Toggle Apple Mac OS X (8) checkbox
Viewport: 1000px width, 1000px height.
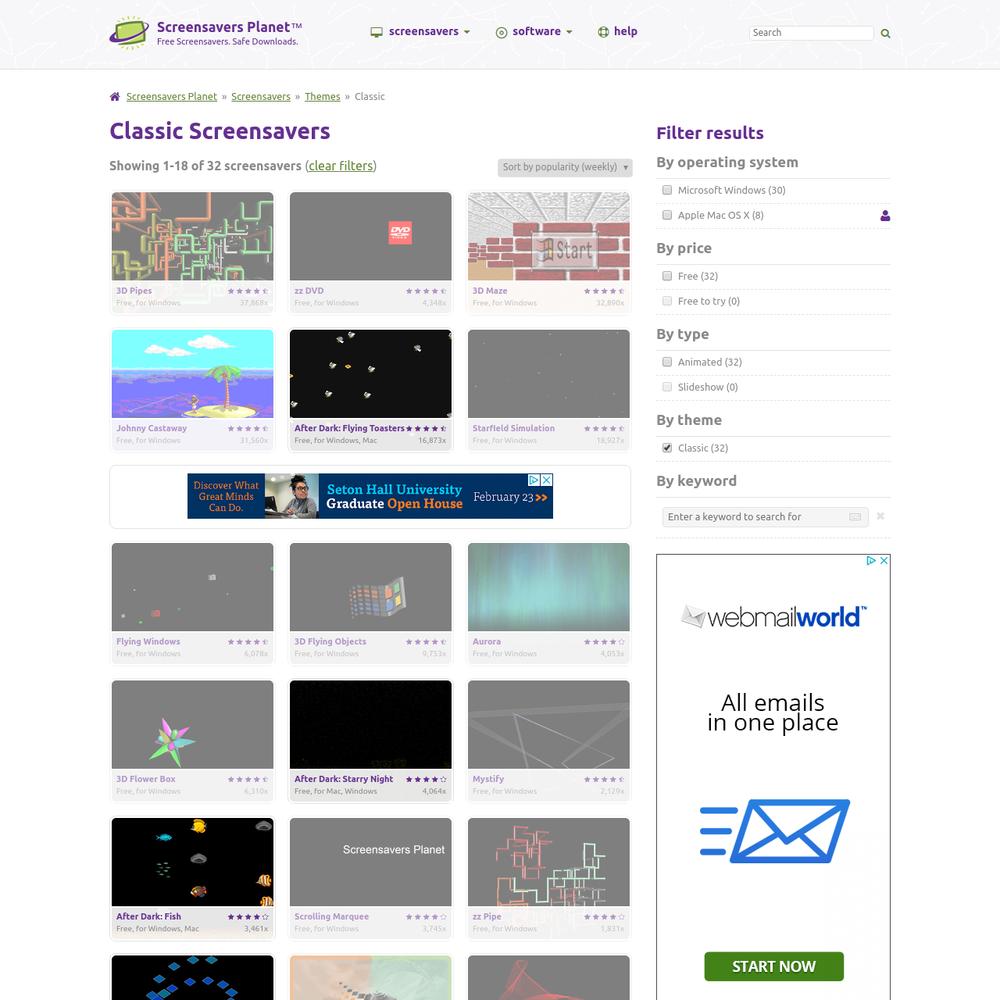pyautogui.click(x=667, y=215)
